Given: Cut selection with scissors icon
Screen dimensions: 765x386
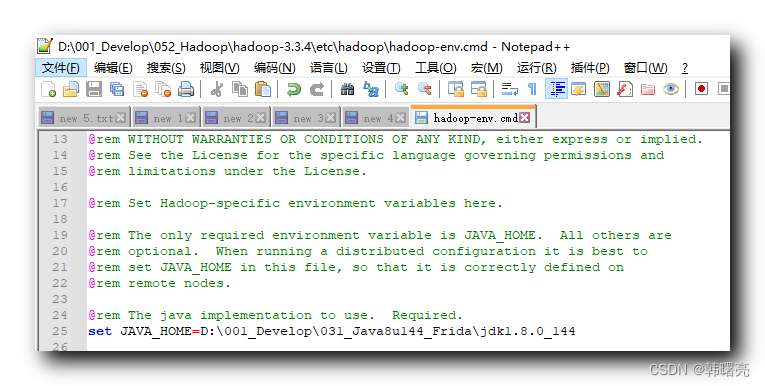Looking at the screenshot, I should click(217, 89).
